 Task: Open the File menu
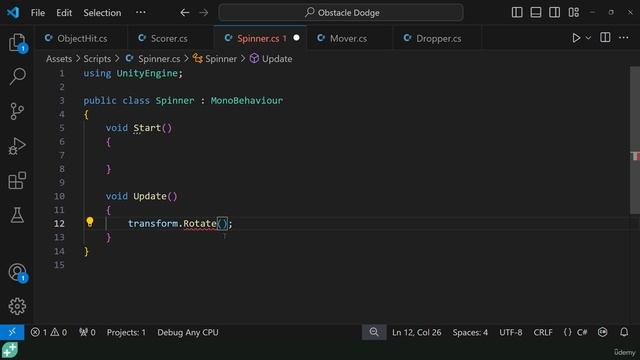pos(38,13)
